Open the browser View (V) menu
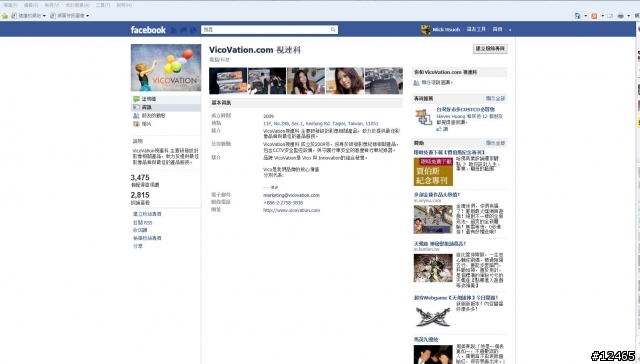This screenshot has height=364, width=640. (52, 5)
